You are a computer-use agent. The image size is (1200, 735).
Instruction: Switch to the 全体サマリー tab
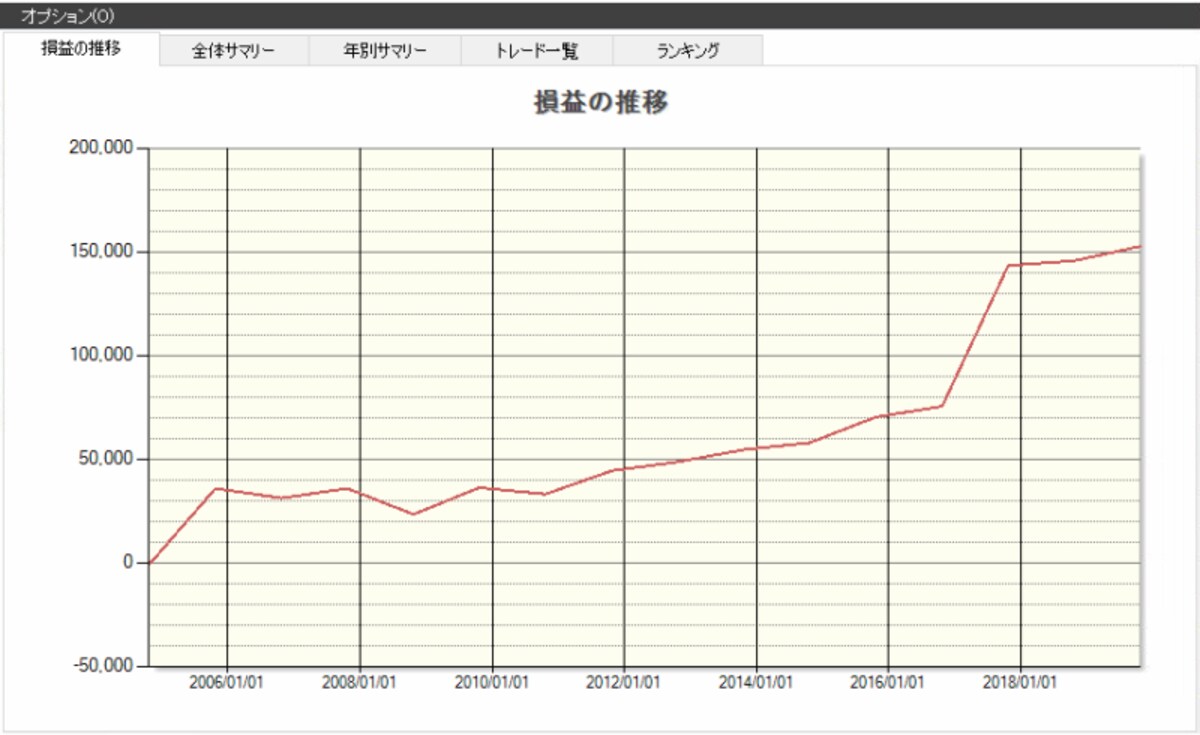click(x=234, y=51)
